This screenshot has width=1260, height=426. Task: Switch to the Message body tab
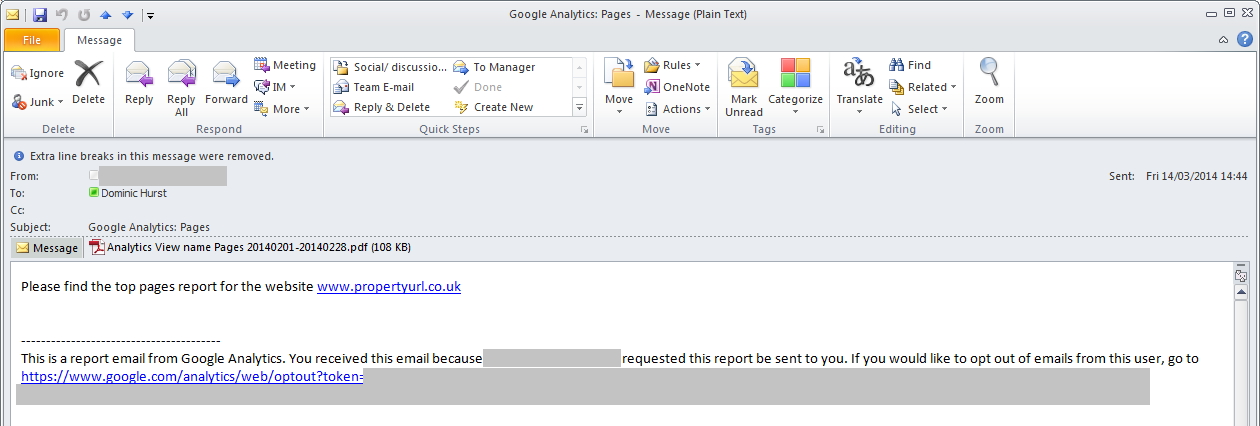click(47, 248)
